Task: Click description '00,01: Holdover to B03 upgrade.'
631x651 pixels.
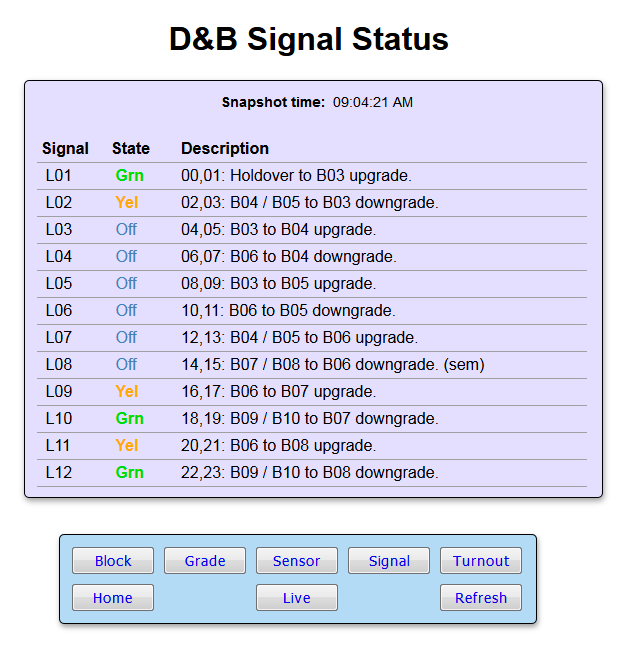Action: click(x=296, y=176)
